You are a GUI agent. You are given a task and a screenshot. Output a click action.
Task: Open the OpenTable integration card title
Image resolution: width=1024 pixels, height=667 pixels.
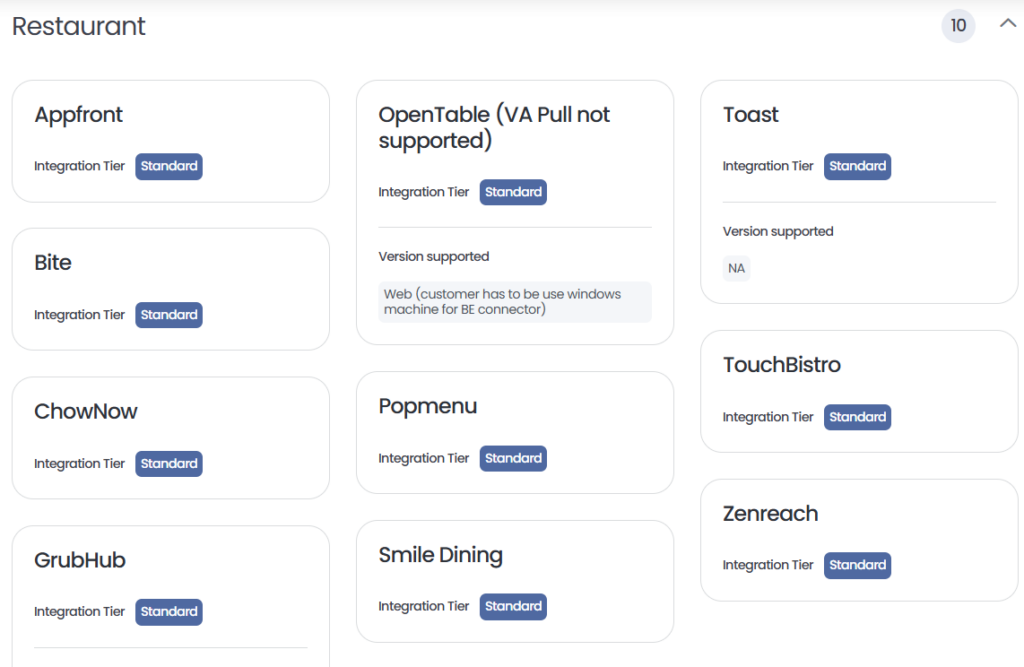tap(494, 128)
